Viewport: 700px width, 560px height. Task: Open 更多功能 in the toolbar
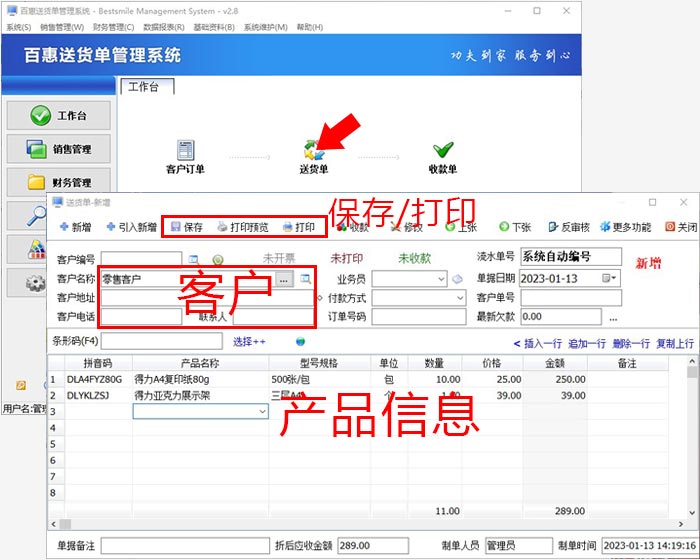625,227
